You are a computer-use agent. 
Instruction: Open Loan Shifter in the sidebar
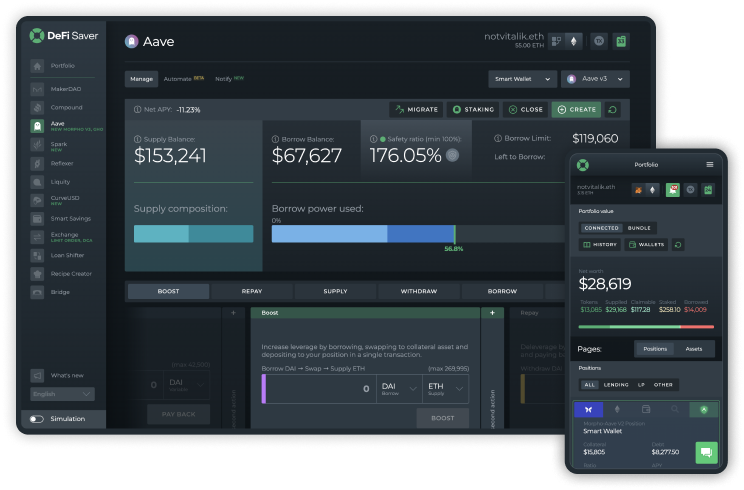click(57, 255)
